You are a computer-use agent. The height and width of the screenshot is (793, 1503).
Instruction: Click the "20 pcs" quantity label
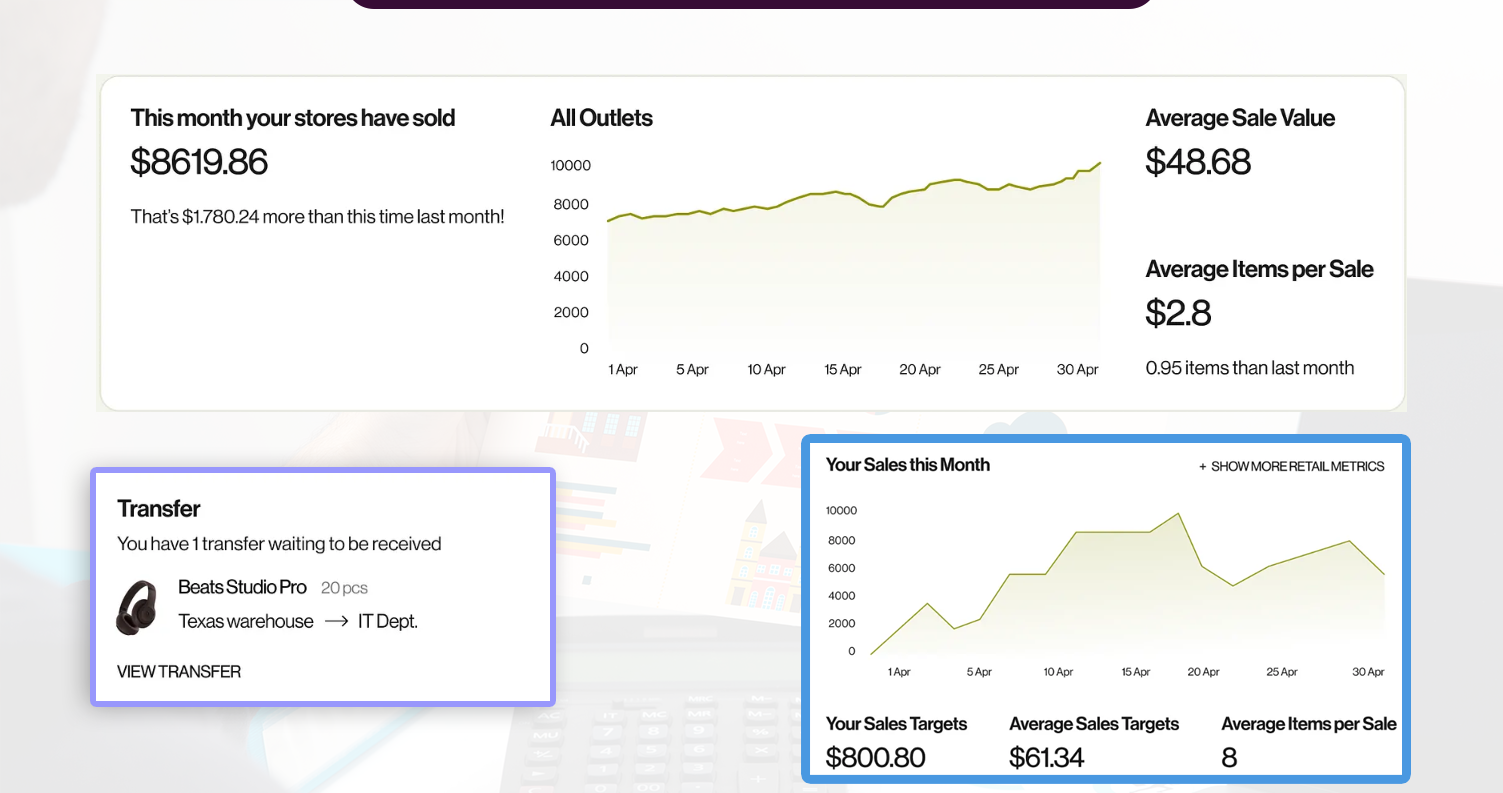pos(344,587)
